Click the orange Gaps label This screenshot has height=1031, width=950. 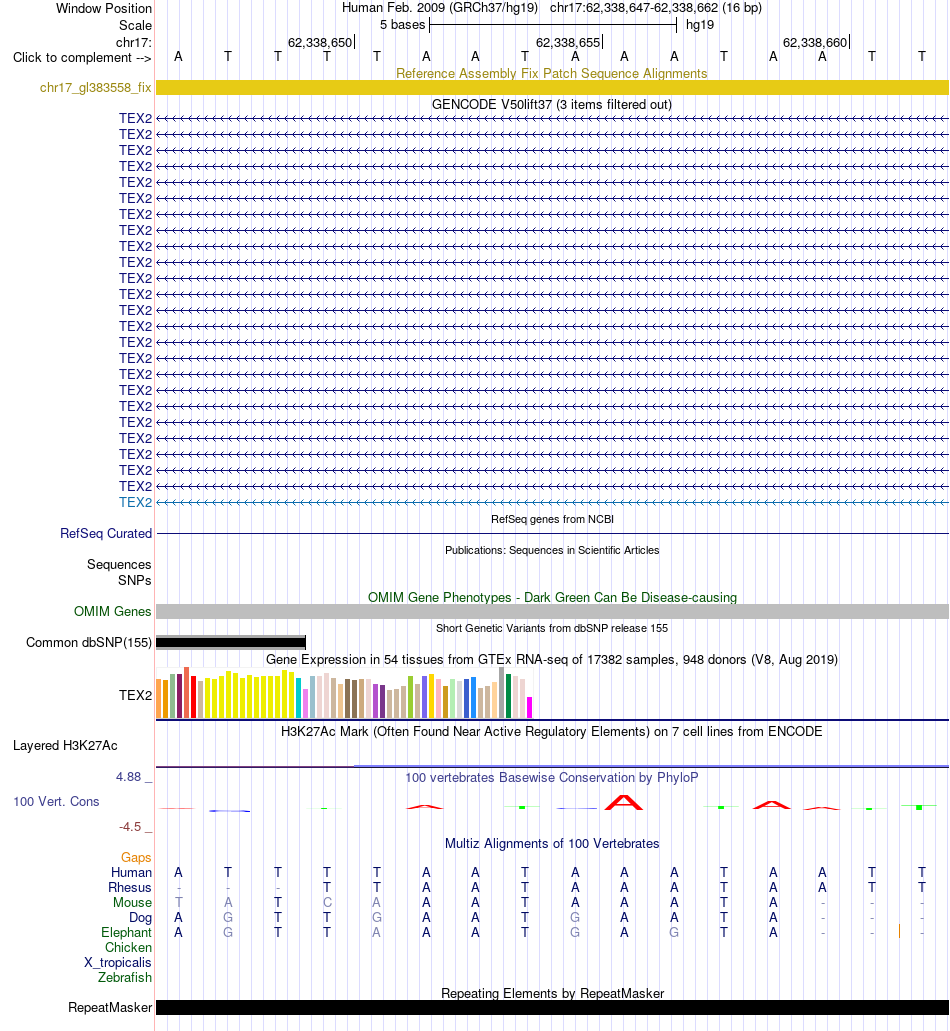(136, 857)
